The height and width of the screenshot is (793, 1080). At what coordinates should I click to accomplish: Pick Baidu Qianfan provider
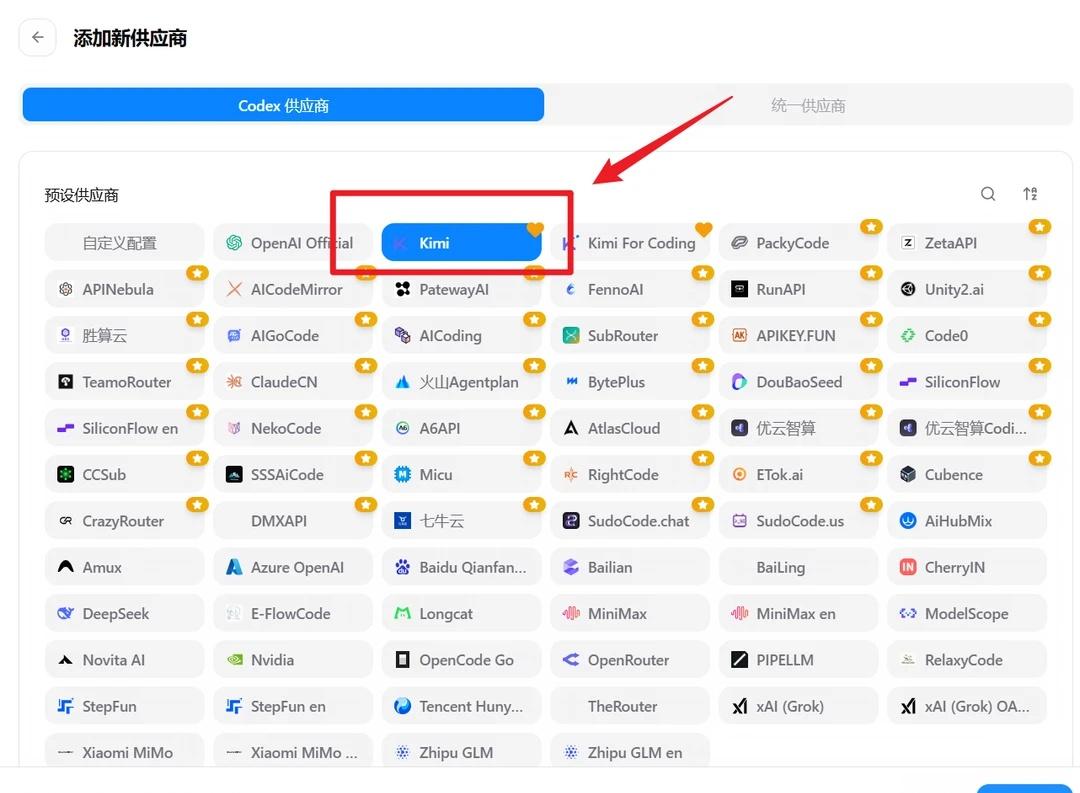coord(461,567)
